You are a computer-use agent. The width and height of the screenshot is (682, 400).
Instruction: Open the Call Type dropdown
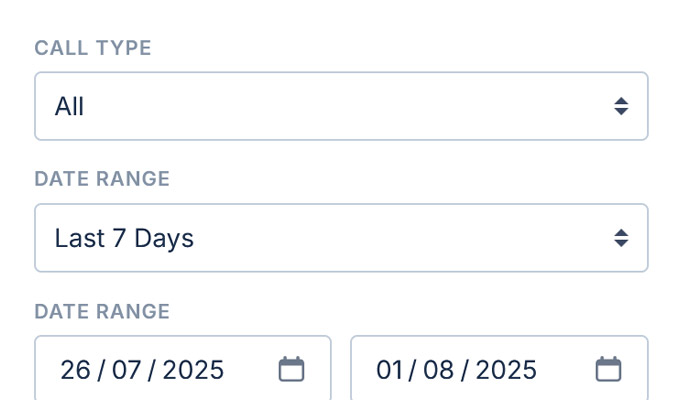pyautogui.click(x=340, y=106)
